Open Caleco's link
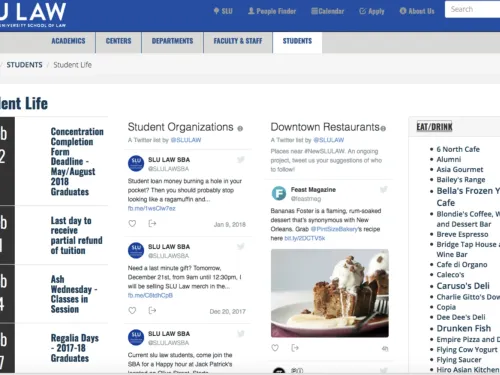The height and width of the screenshot is (375, 500). [x=450, y=275]
